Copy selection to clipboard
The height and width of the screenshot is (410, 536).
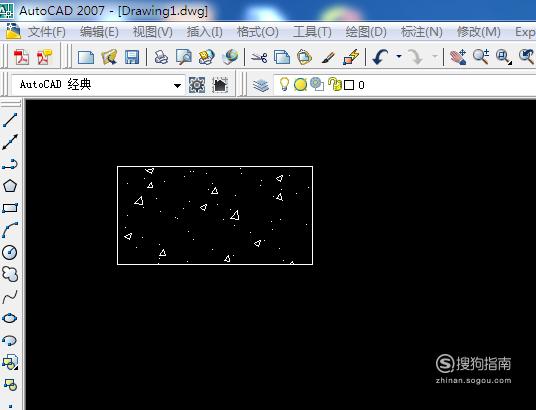click(x=282, y=57)
